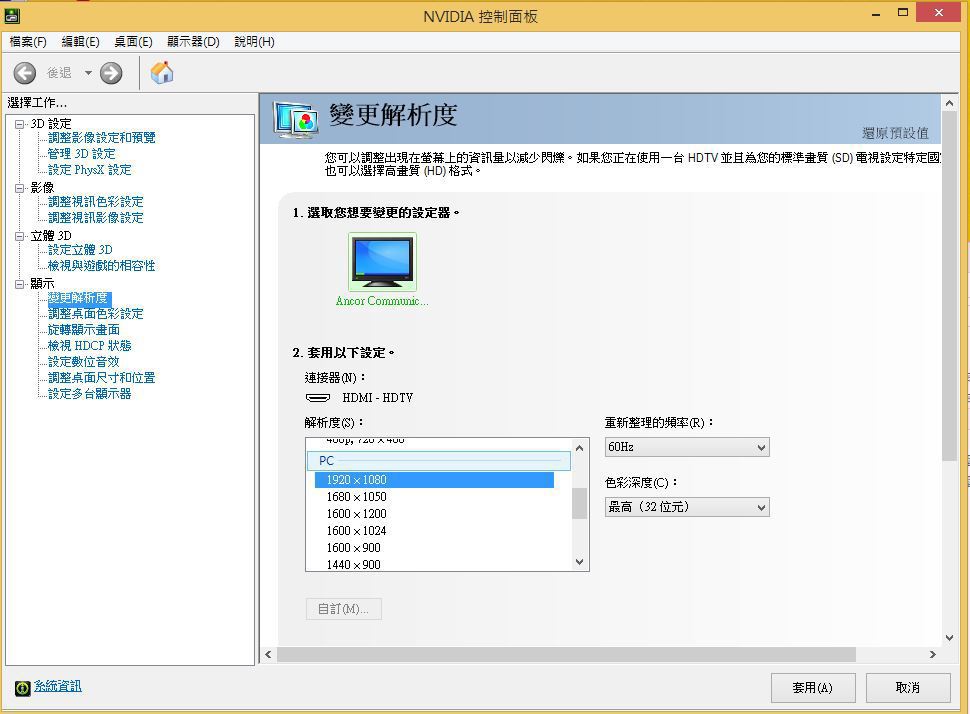This screenshot has width=970, height=714.
Task: Select resolution 1600 × 1200
Action: coord(356,514)
